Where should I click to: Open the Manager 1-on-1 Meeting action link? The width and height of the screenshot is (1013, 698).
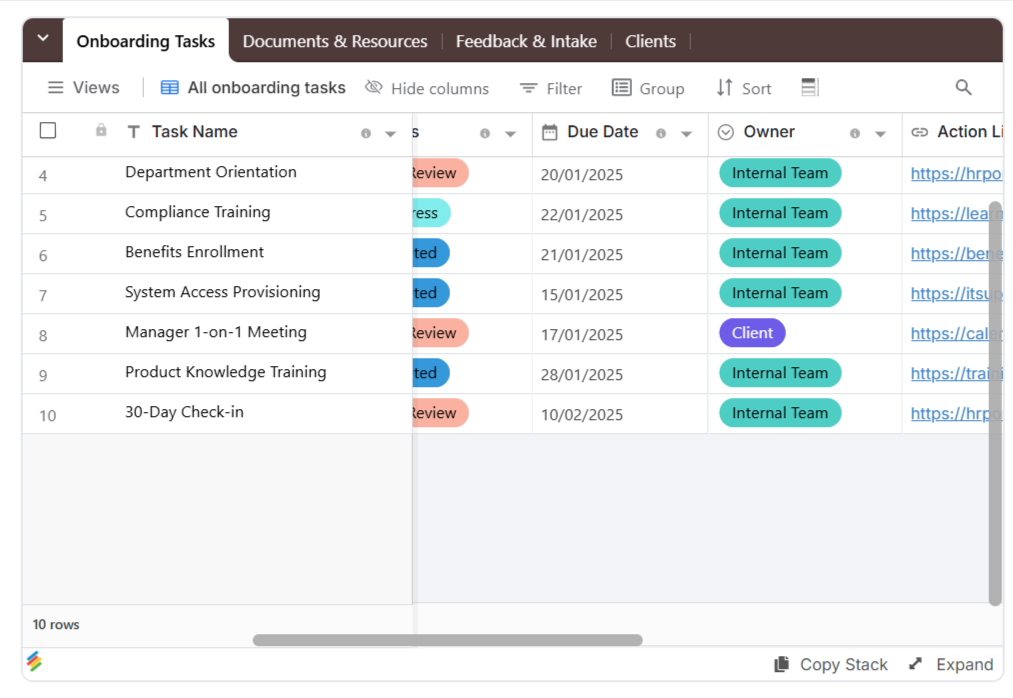pyautogui.click(x=956, y=333)
